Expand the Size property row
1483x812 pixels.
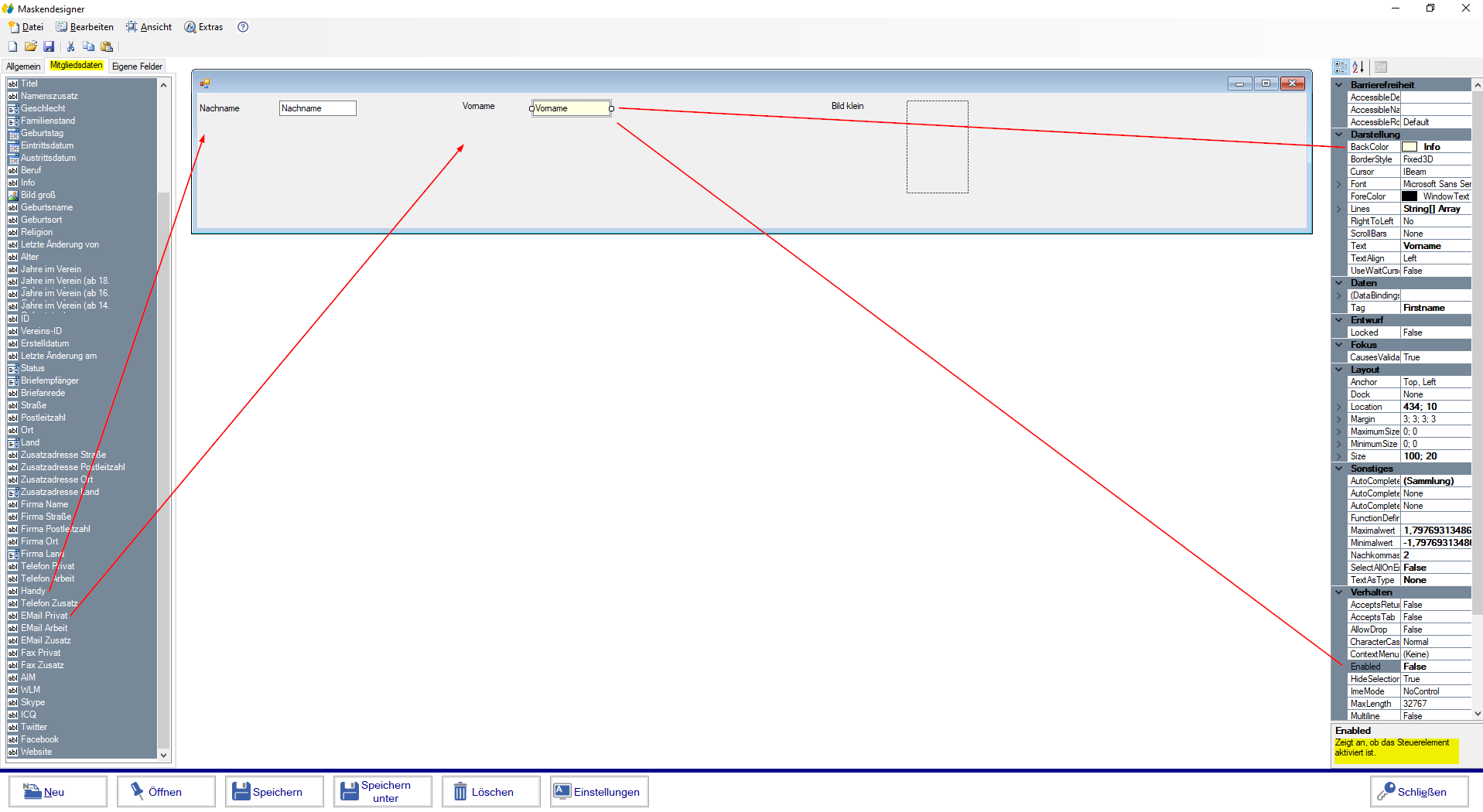(x=1339, y=456)
